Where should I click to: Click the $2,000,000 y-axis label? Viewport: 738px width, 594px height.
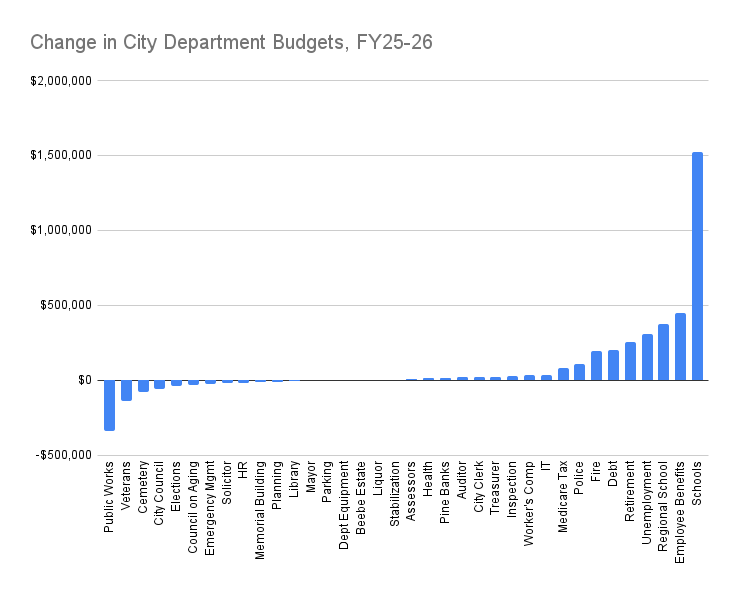(62, 80)
